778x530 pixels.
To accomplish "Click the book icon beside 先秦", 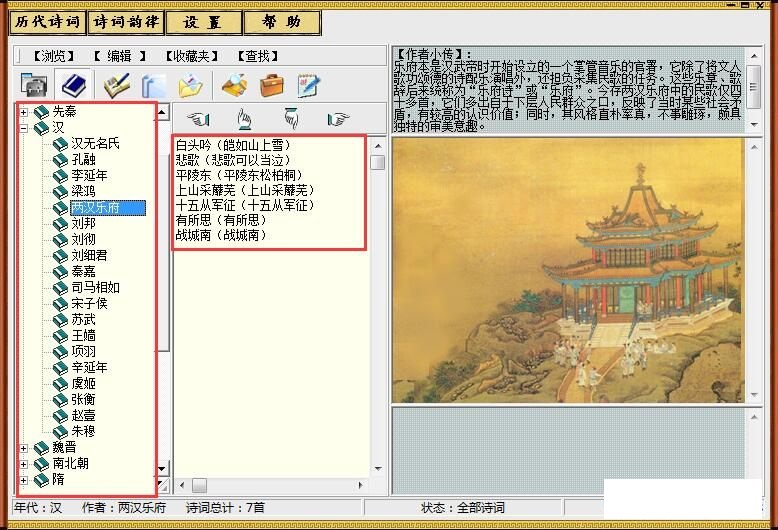I will (41, 112).
